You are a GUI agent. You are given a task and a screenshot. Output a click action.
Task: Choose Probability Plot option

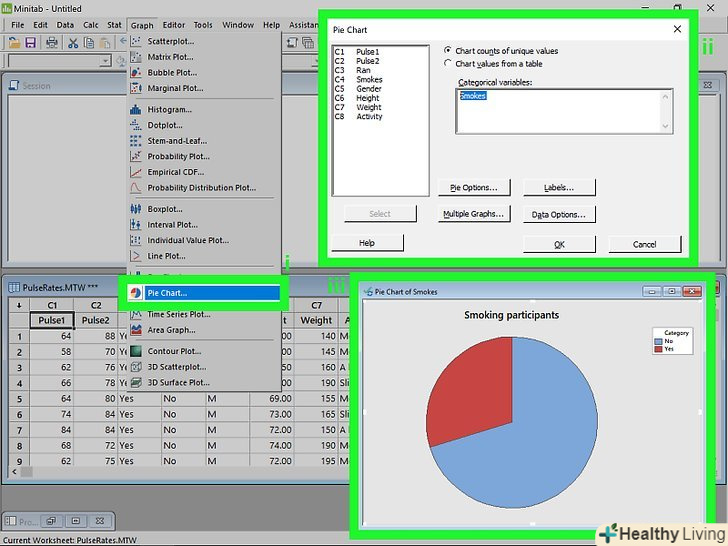click(x=178, y=156)
